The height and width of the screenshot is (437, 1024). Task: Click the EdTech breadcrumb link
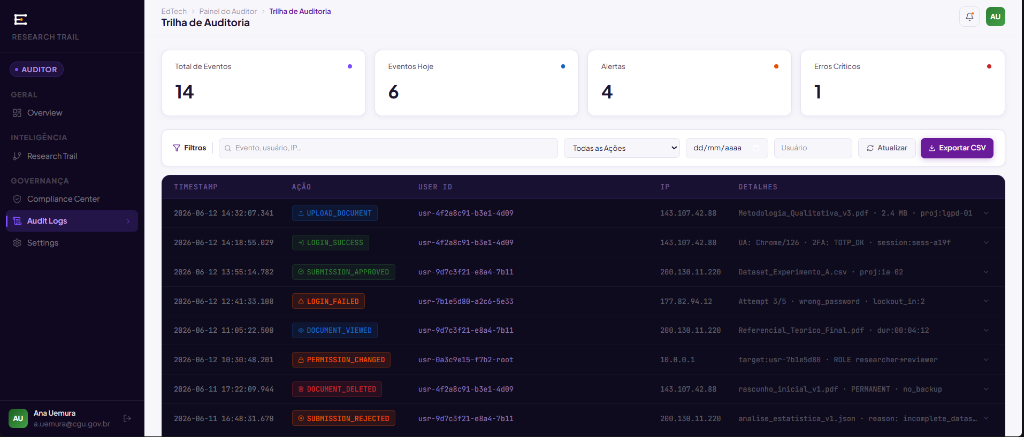pos(173,11)
